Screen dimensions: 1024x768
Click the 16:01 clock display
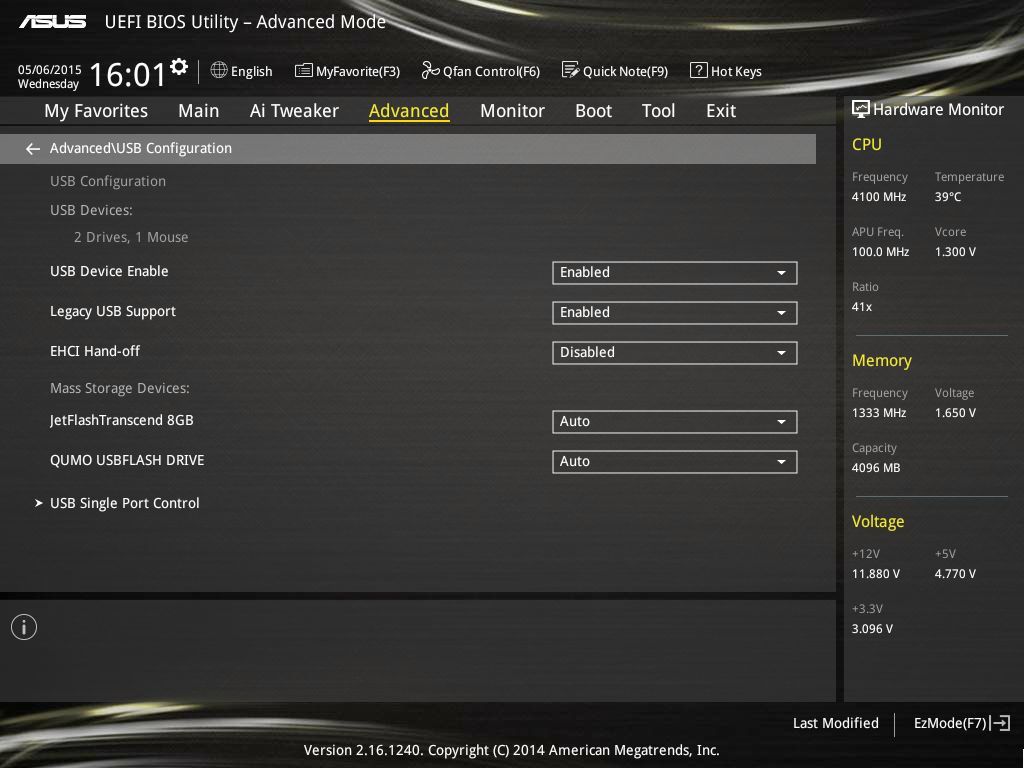128,75
